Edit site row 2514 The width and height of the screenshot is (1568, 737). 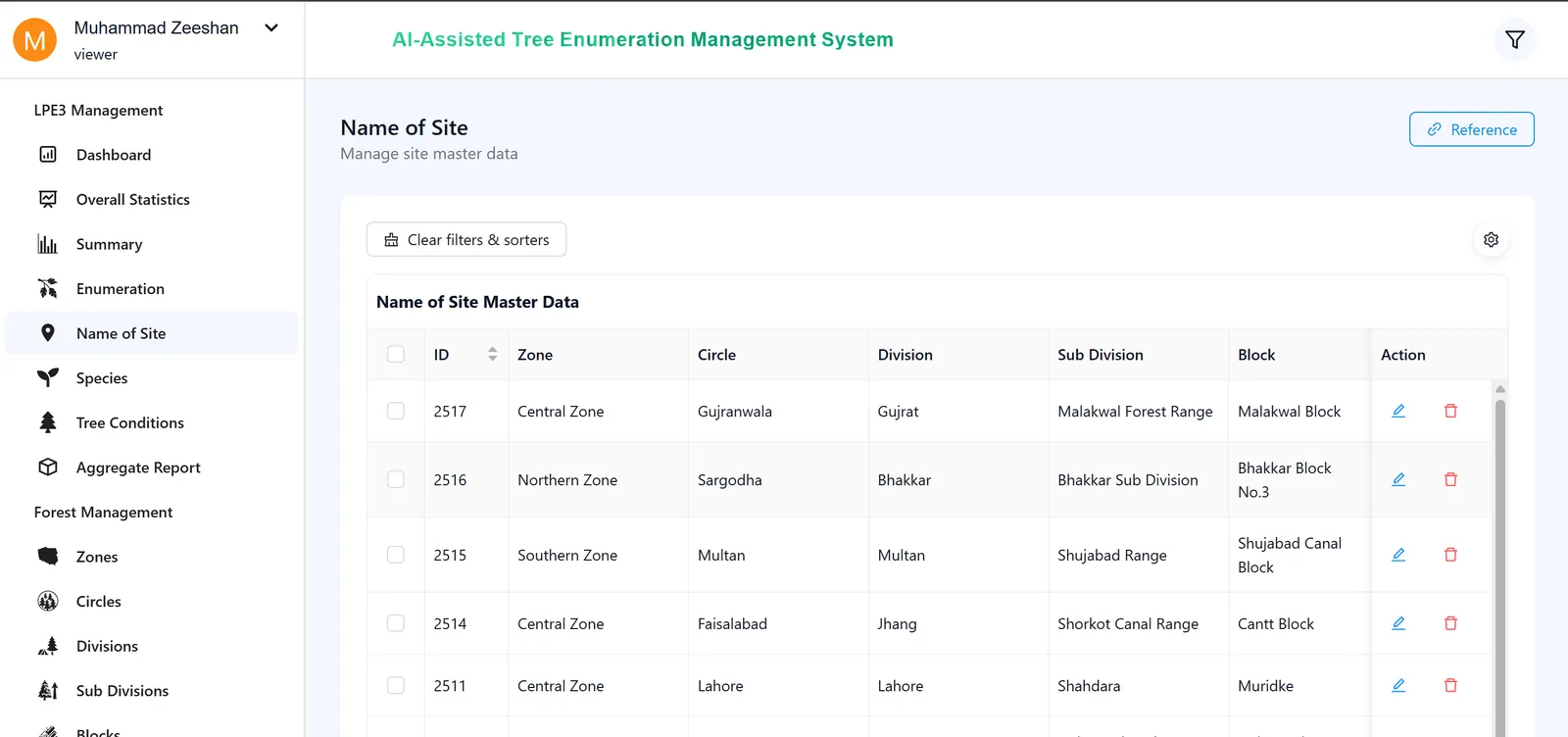1398,623
